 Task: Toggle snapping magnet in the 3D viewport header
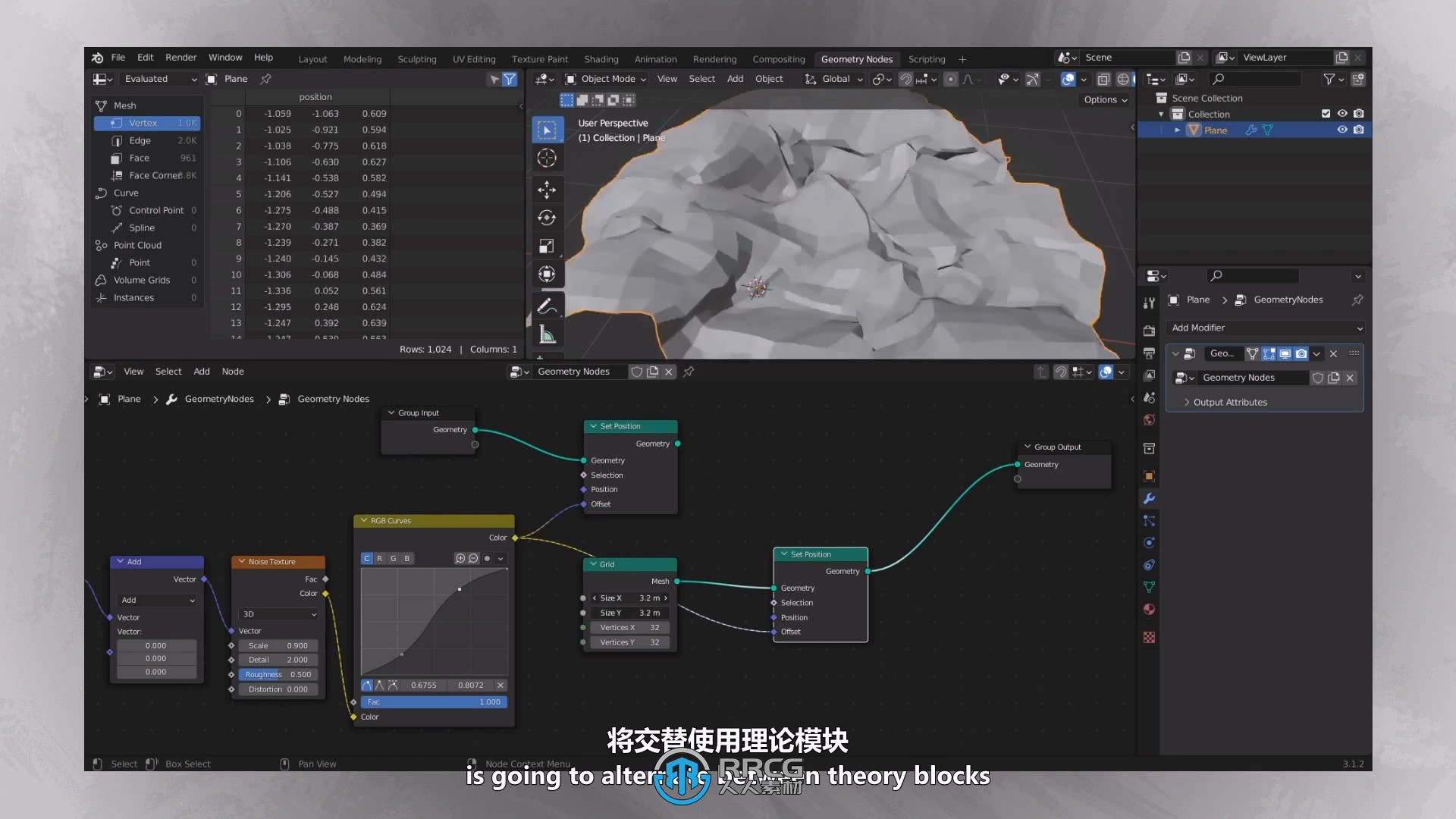point(905,79)
